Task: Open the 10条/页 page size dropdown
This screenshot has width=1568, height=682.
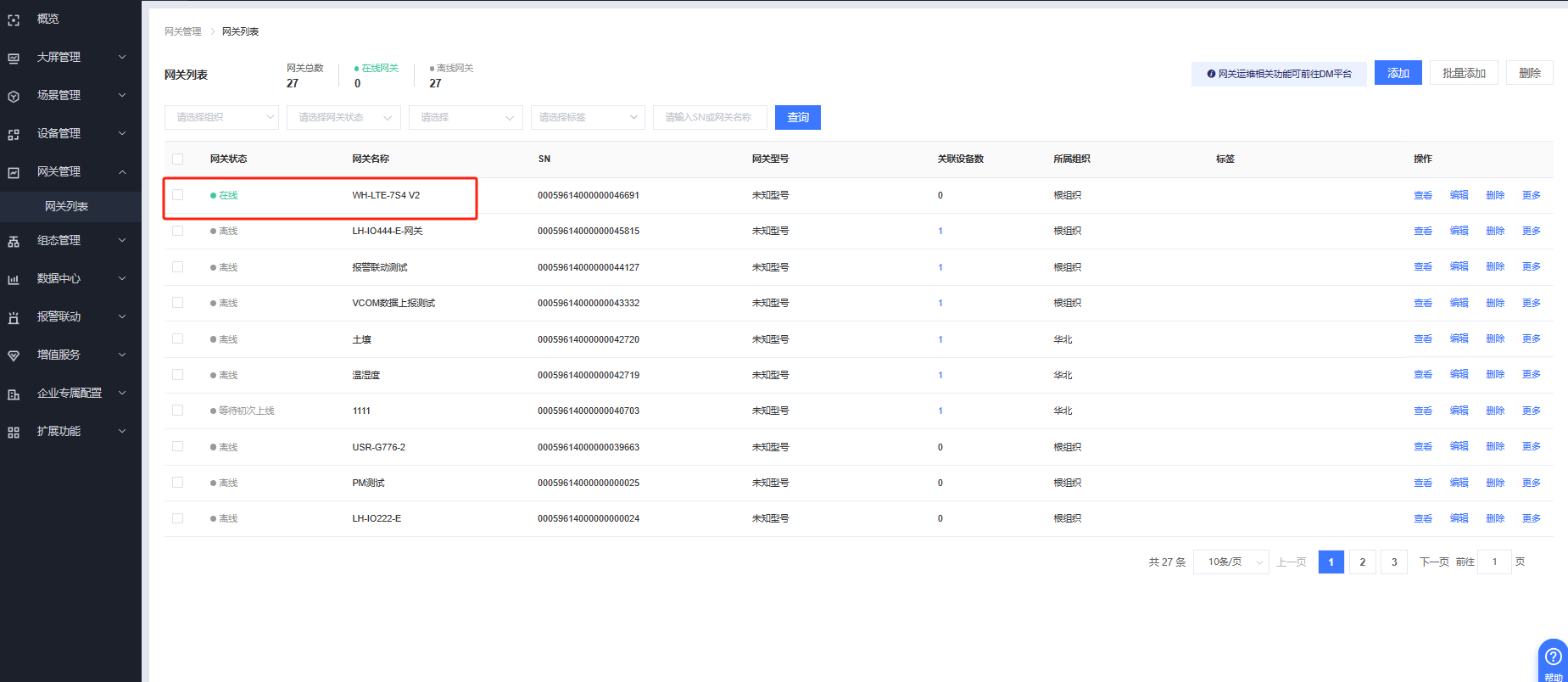Action: coord(1230,562)
